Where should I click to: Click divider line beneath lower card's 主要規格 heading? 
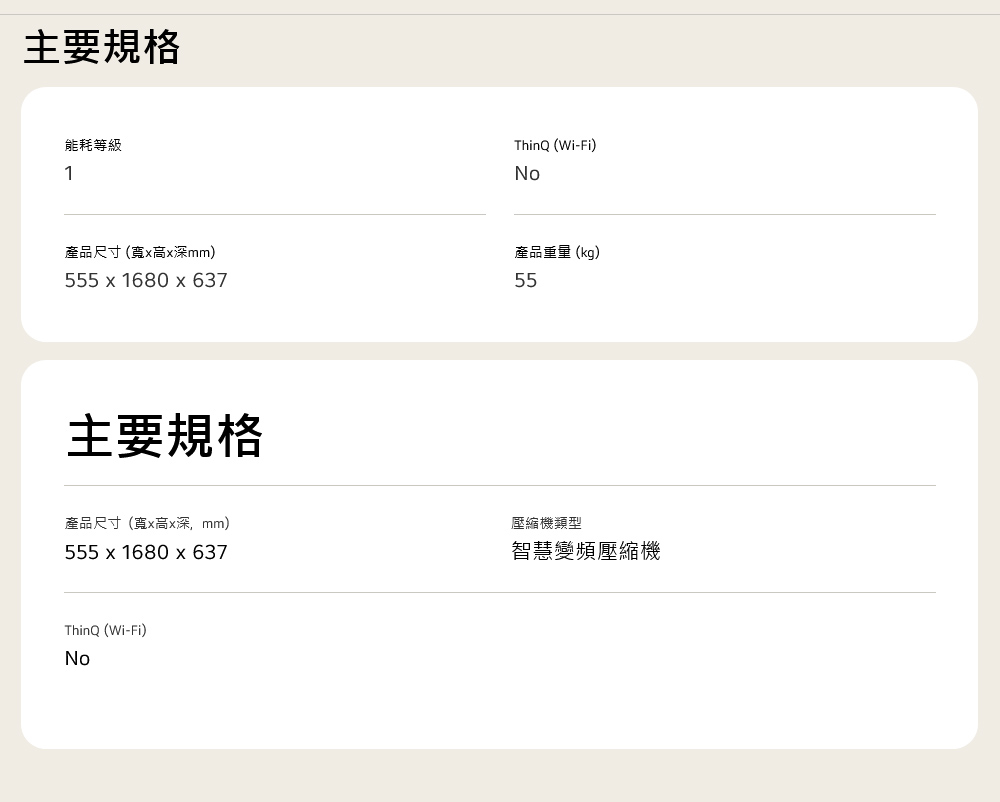pyautogui.click(x=500, y=486)
